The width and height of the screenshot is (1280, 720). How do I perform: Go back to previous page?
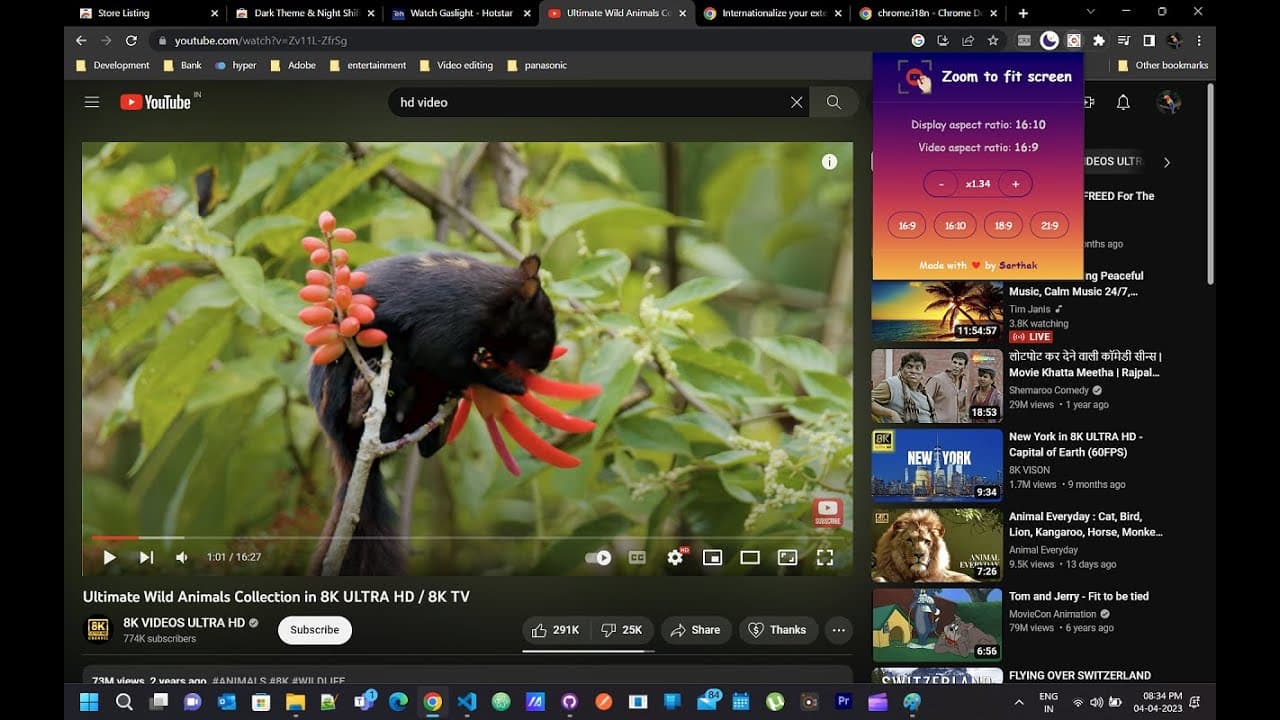coord(81,41)
